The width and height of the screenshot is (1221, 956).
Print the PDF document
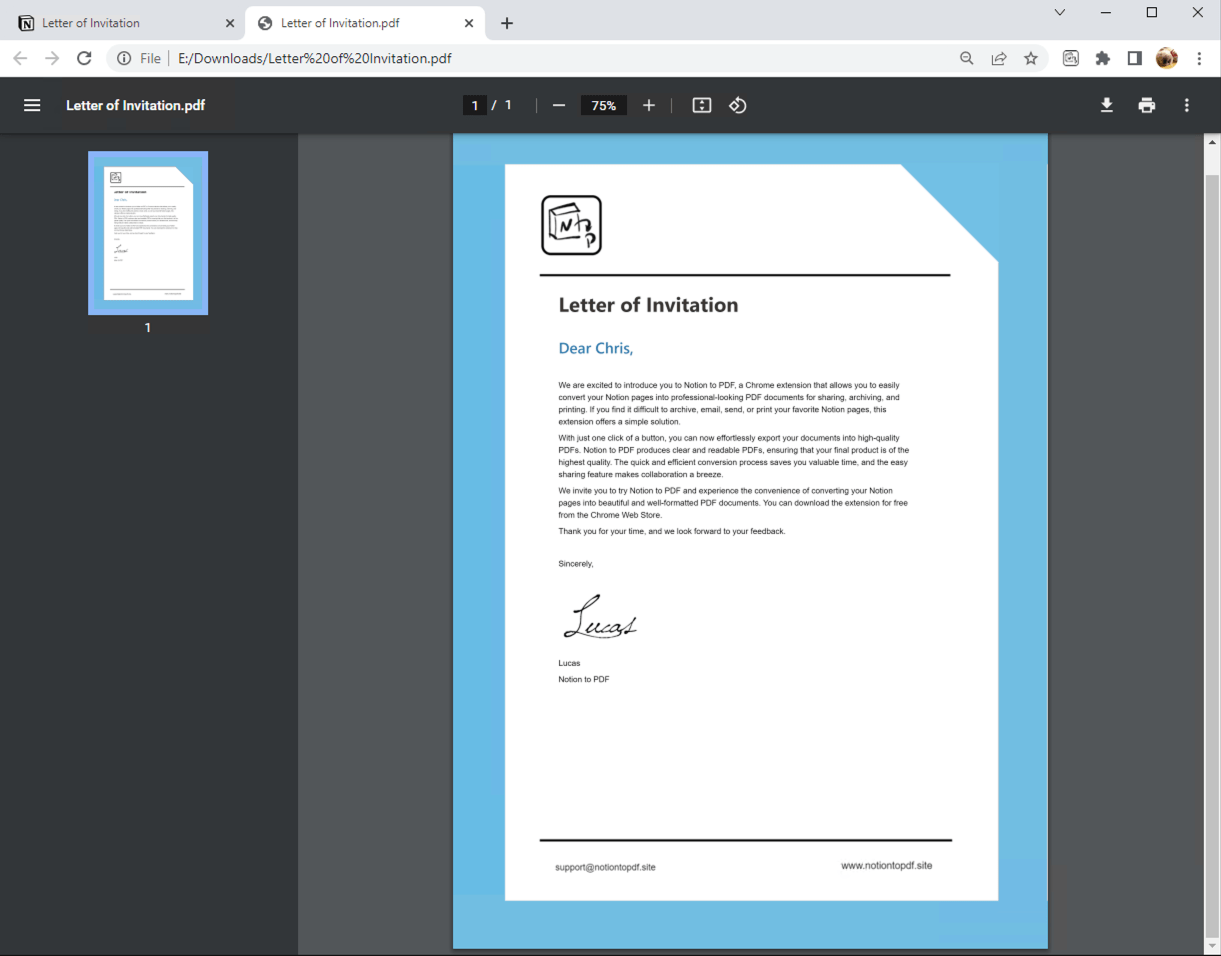click(x=1147, y=105)
